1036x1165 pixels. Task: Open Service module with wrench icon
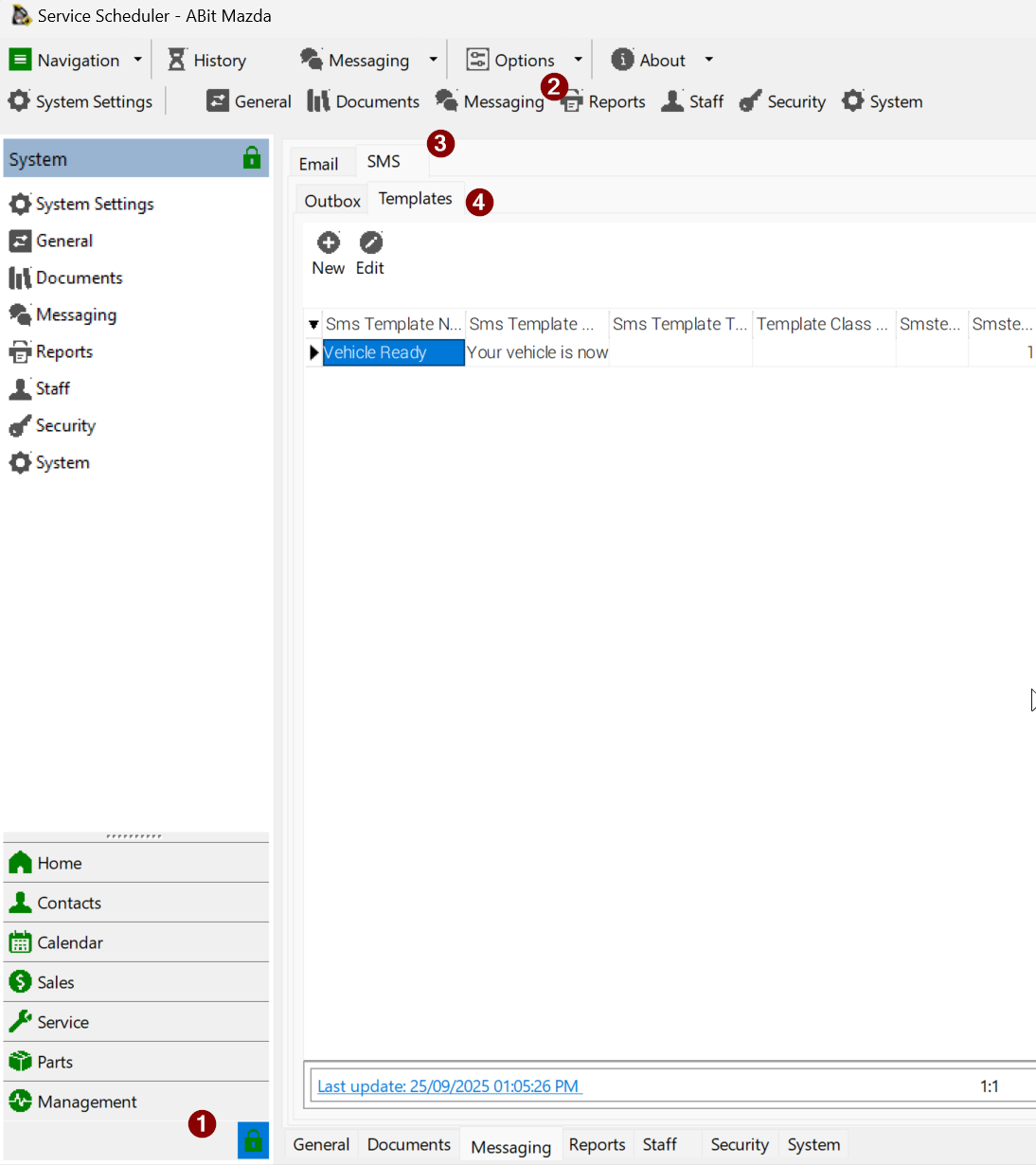pyautogui.click(x=63, y=1022)
